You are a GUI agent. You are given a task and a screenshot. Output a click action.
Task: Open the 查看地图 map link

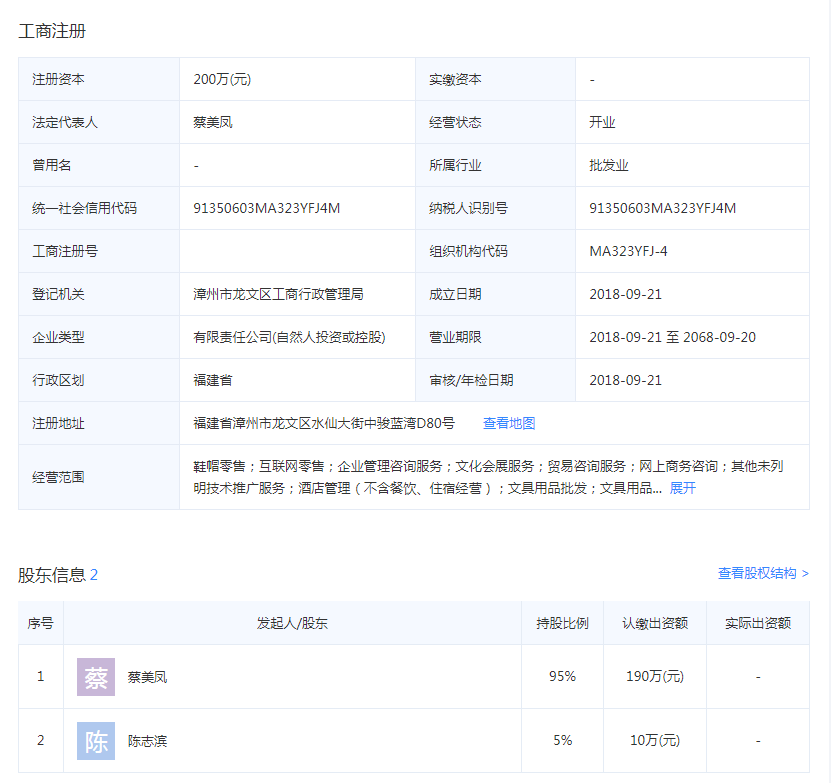[x=508, y=422]
